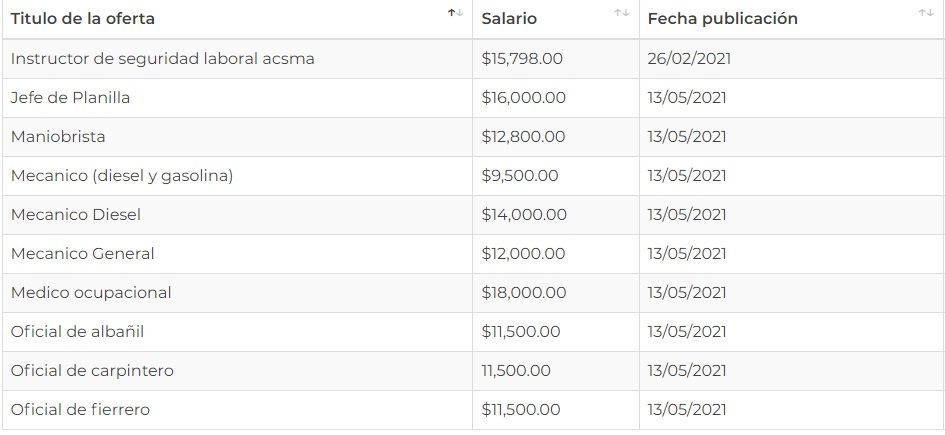945x435 pixels.
Task: Click the $15,798.00 salary value
Action: coord(522,59)
